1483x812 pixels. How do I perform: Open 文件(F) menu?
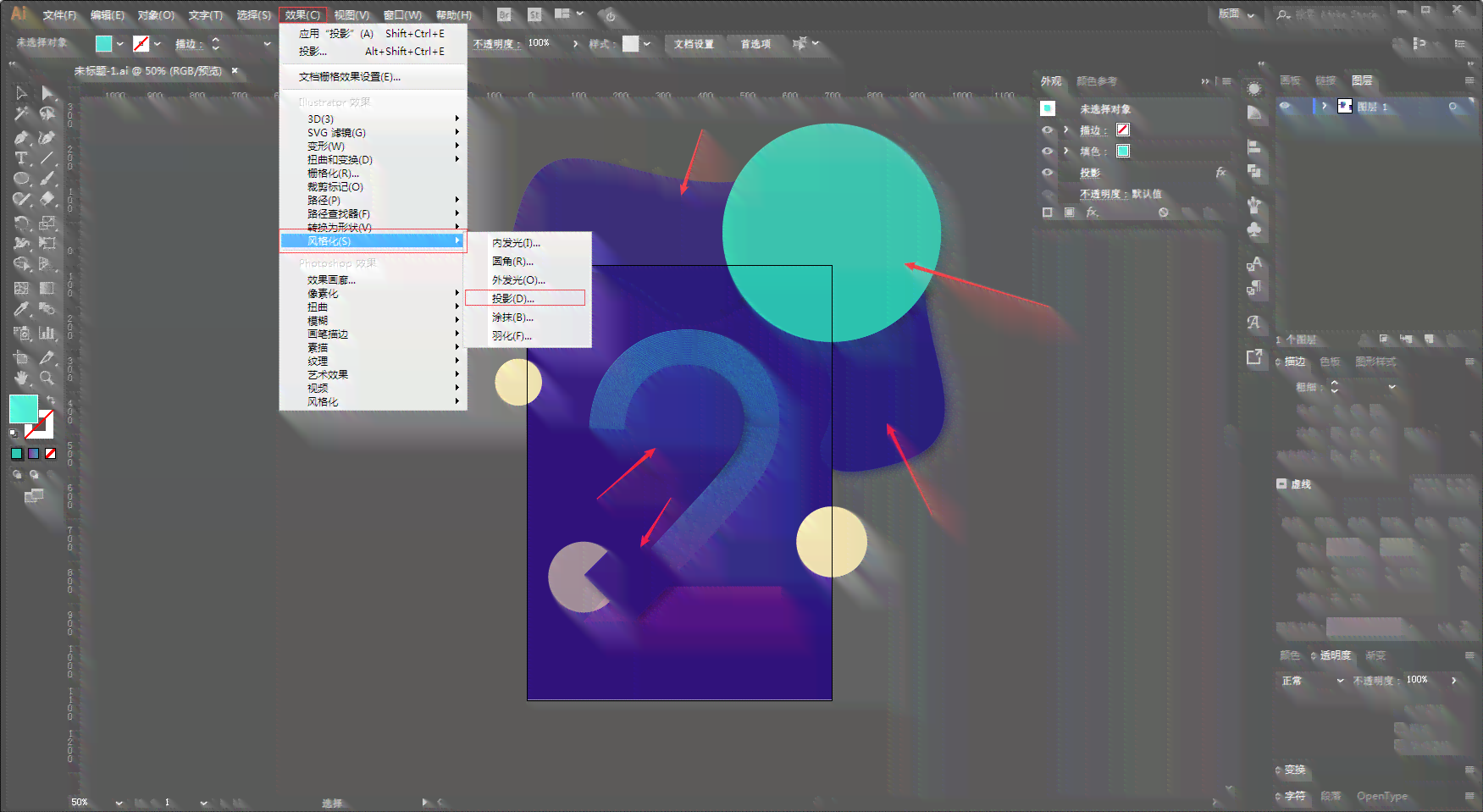(x=59, y=15)
